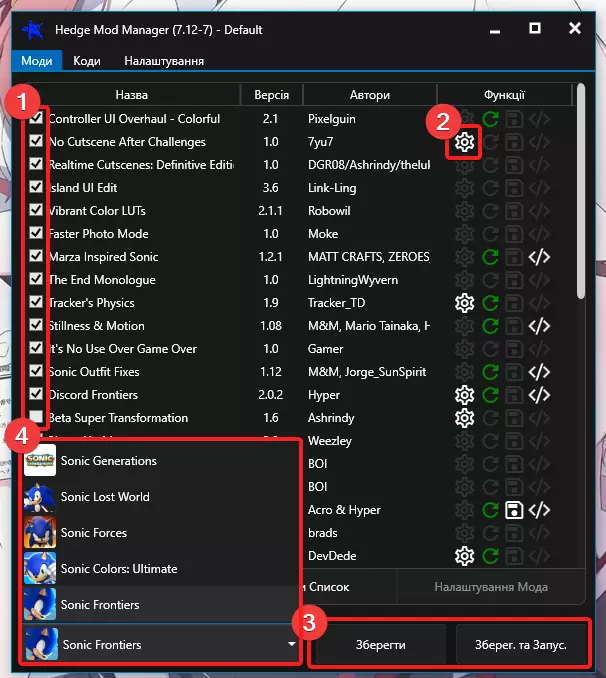
Task: Disable Realtime Cutscenes: Definitive Edition mod
Action: click(x=36, y=164)
